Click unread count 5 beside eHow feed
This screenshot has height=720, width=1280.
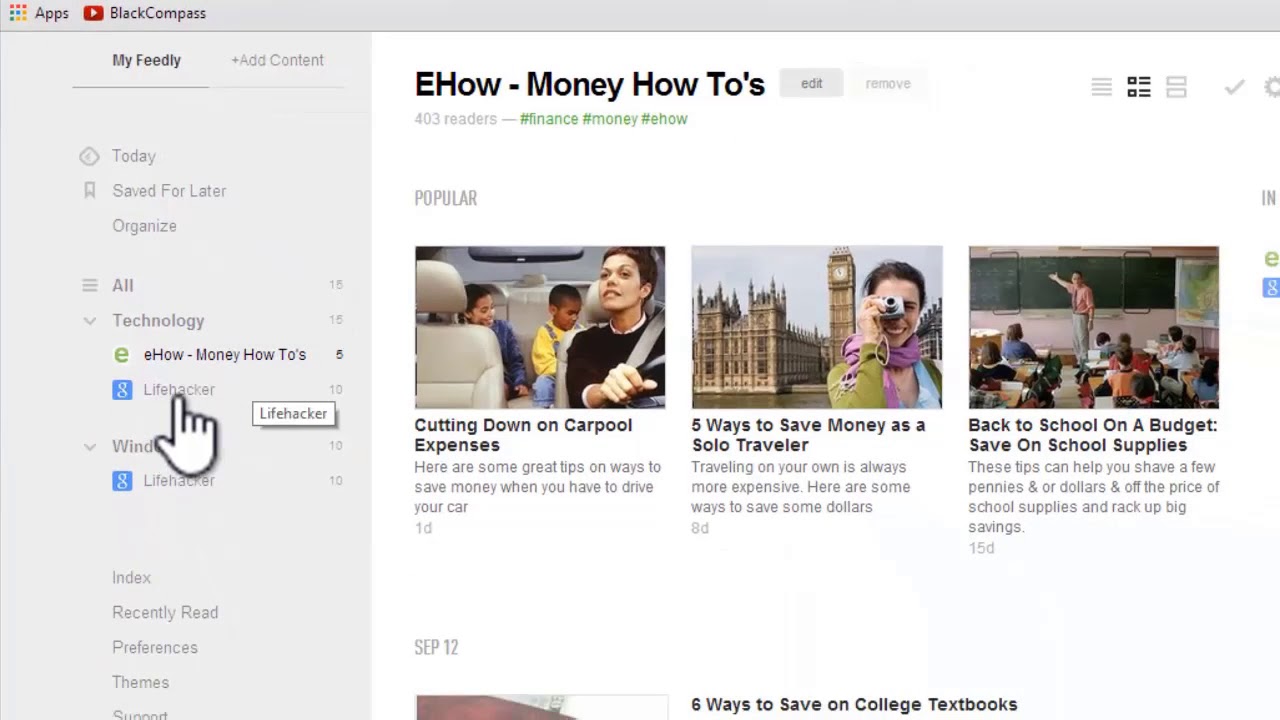[x=339, y=355]
